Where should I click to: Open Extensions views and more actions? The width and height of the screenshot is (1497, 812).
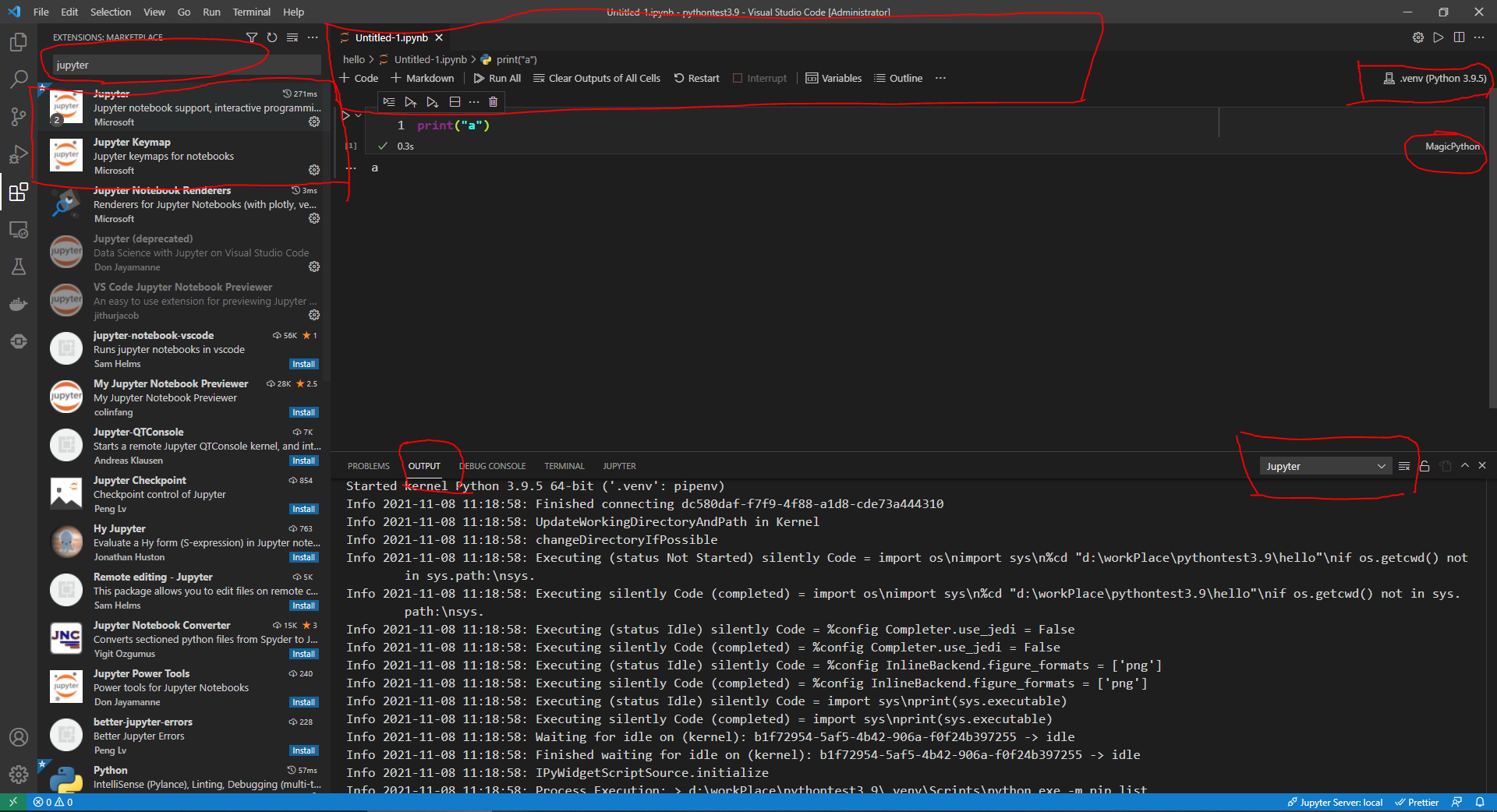tap(313, 37)
